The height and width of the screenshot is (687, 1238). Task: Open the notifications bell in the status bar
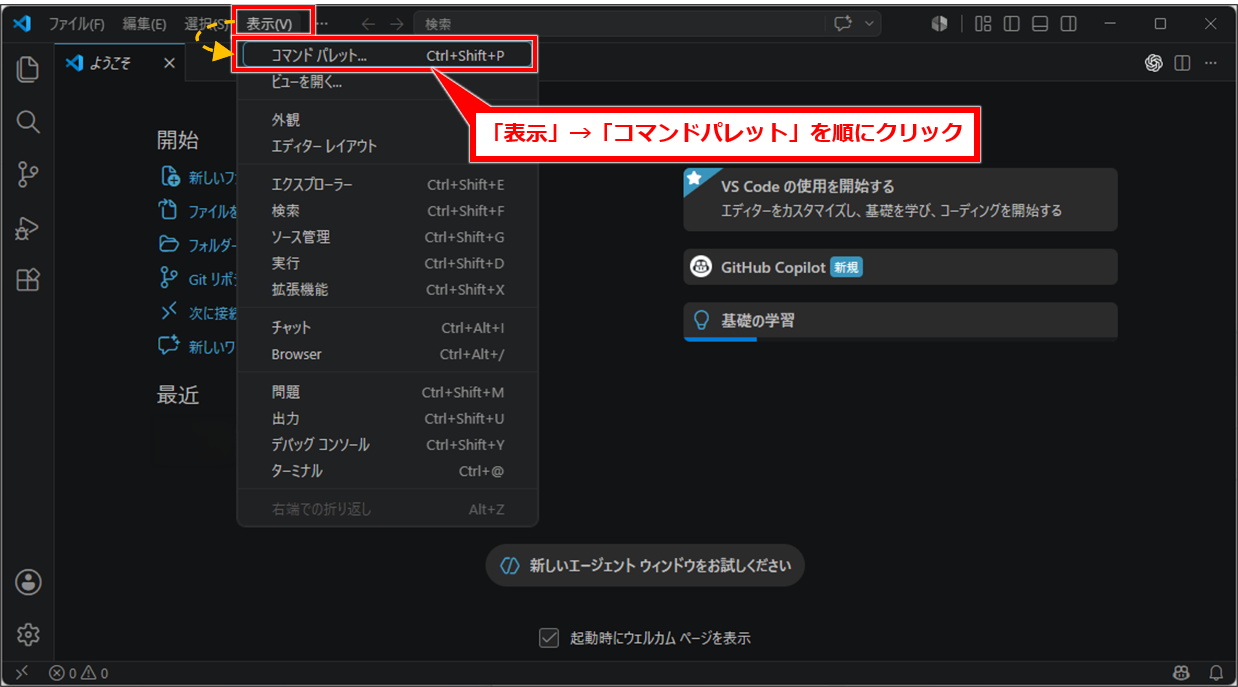(1216, 673)
